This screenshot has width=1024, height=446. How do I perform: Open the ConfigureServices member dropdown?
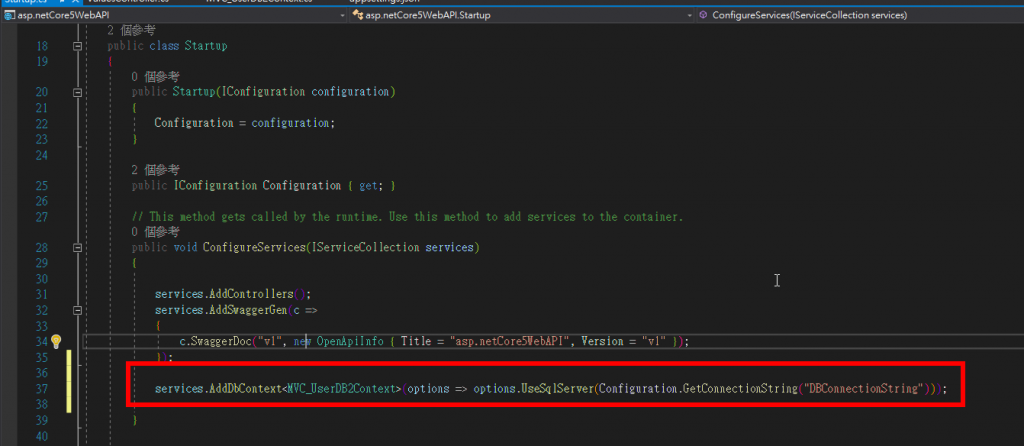coord(859,15)
